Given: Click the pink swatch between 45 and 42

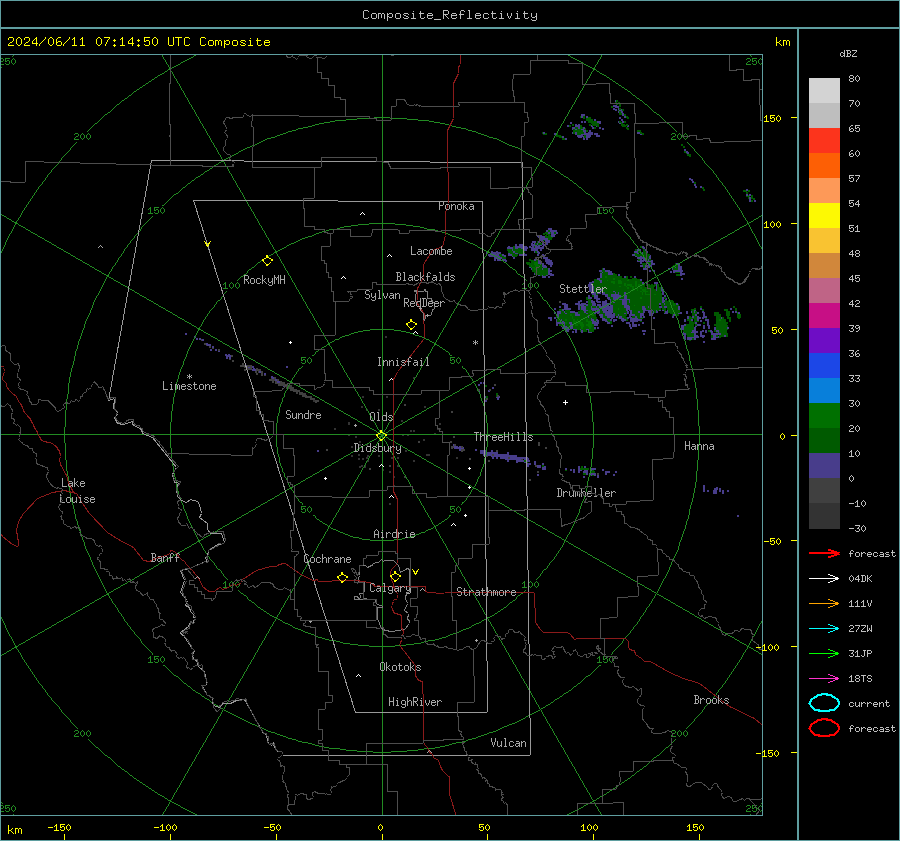Looking at the screenshot, I should click(824, 290).
